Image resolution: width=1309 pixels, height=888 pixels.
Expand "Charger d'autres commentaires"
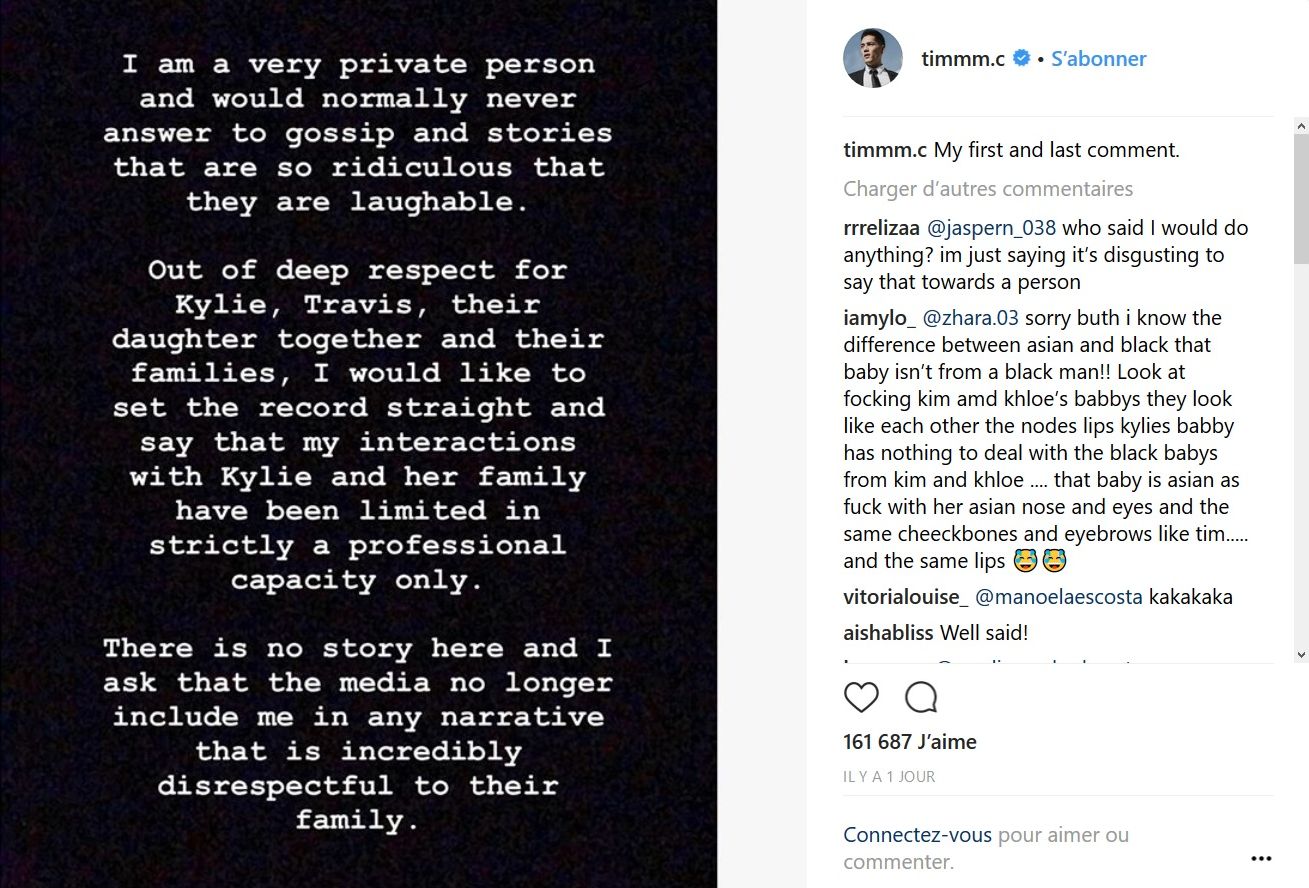(x=988, y=189)
